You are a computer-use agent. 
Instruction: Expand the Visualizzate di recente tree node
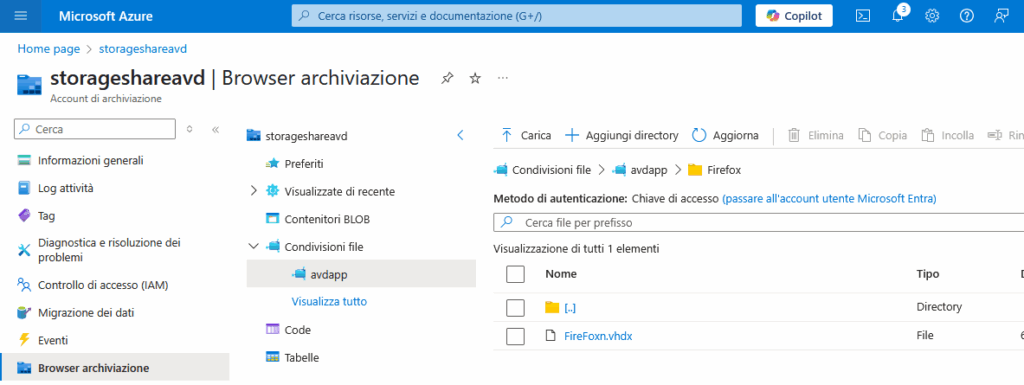coord(254,191)
